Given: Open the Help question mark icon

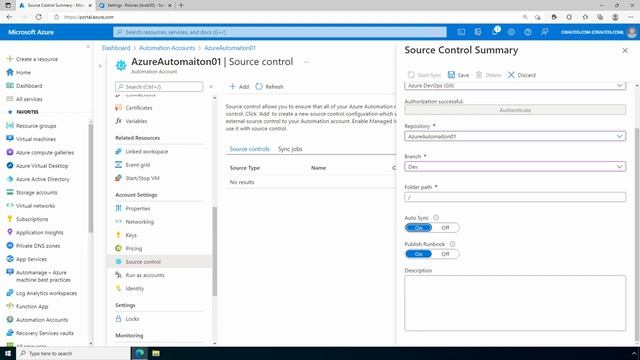Looking at the screenshot, I should tap(528, 32).
